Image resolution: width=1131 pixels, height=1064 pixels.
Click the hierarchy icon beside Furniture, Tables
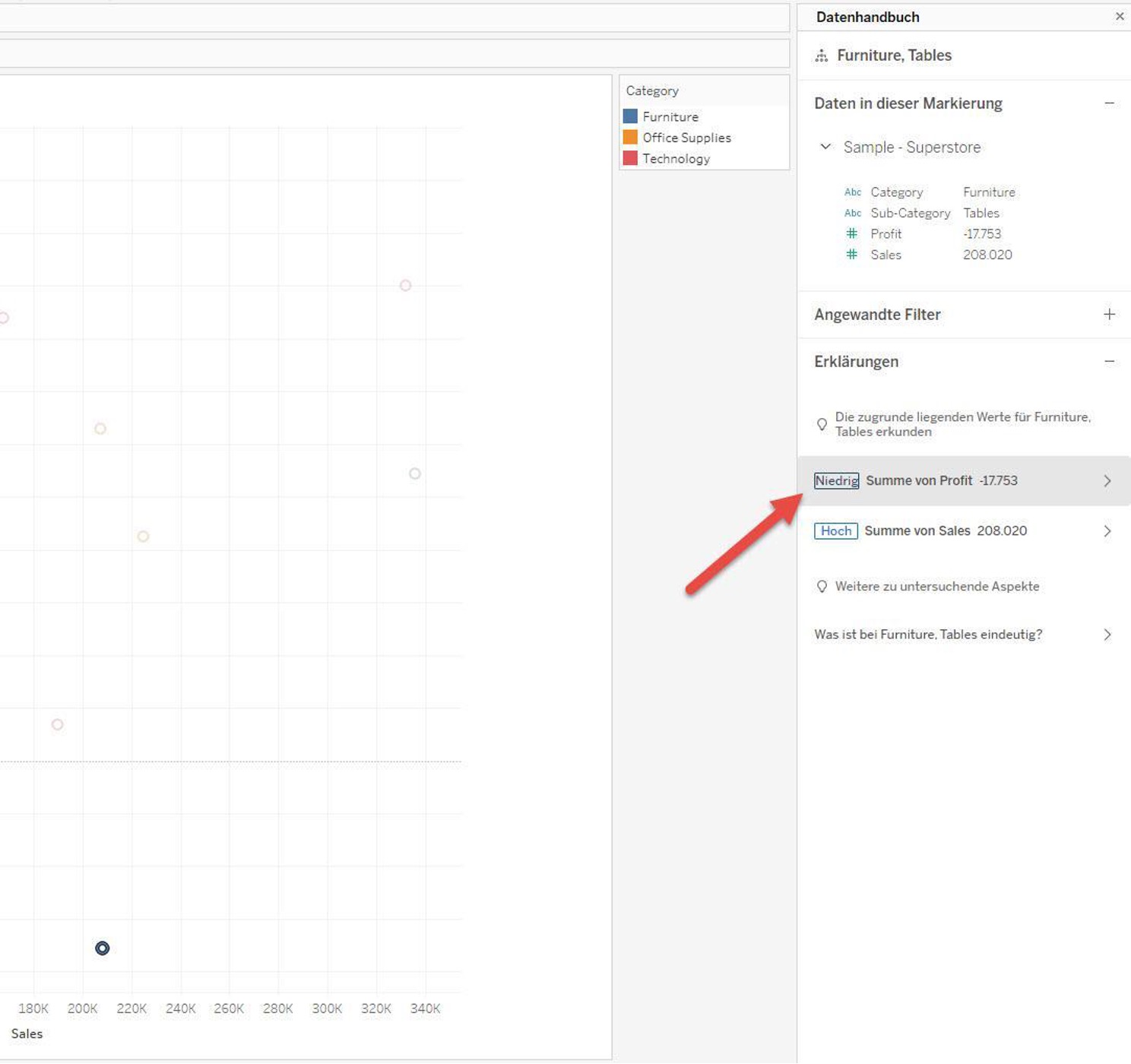click(x=821, y=55)
